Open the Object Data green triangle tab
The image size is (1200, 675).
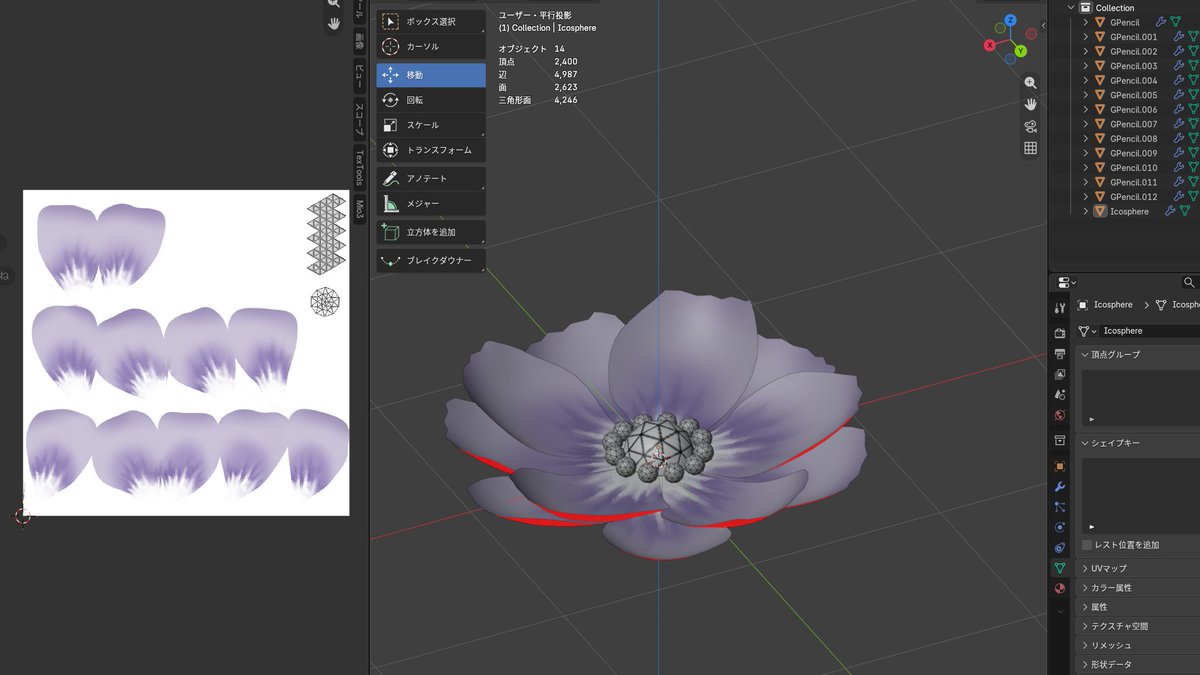click(x=1060, y=568)
